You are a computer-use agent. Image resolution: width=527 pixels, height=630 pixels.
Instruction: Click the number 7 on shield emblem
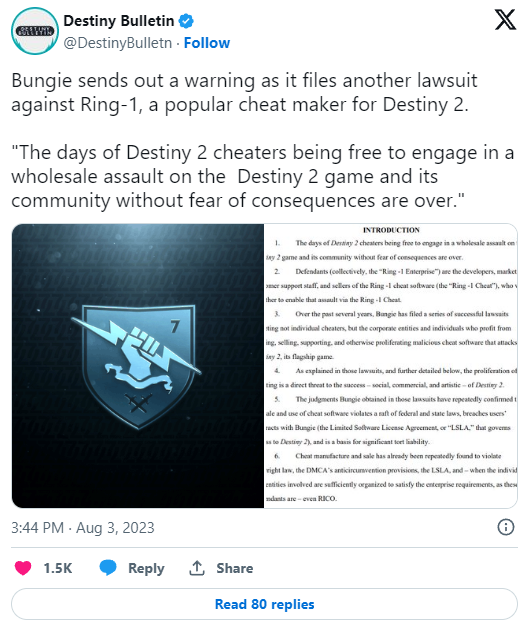(174, 326)
